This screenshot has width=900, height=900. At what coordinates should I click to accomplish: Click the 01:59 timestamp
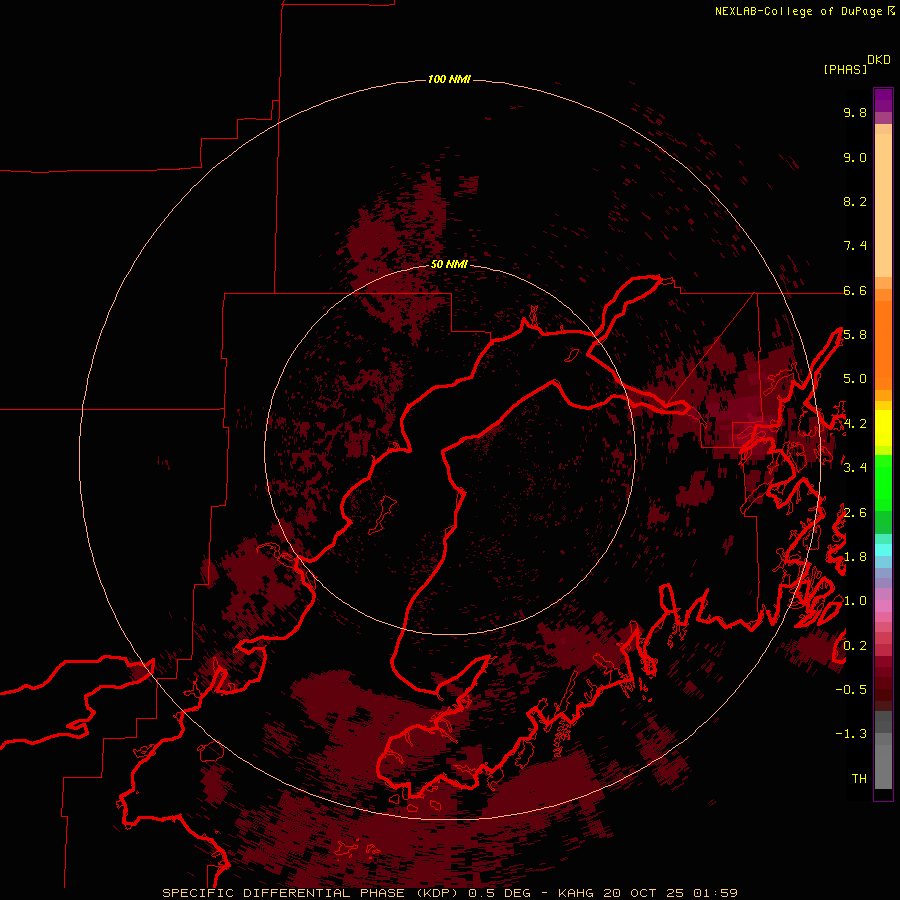[715, 893]
